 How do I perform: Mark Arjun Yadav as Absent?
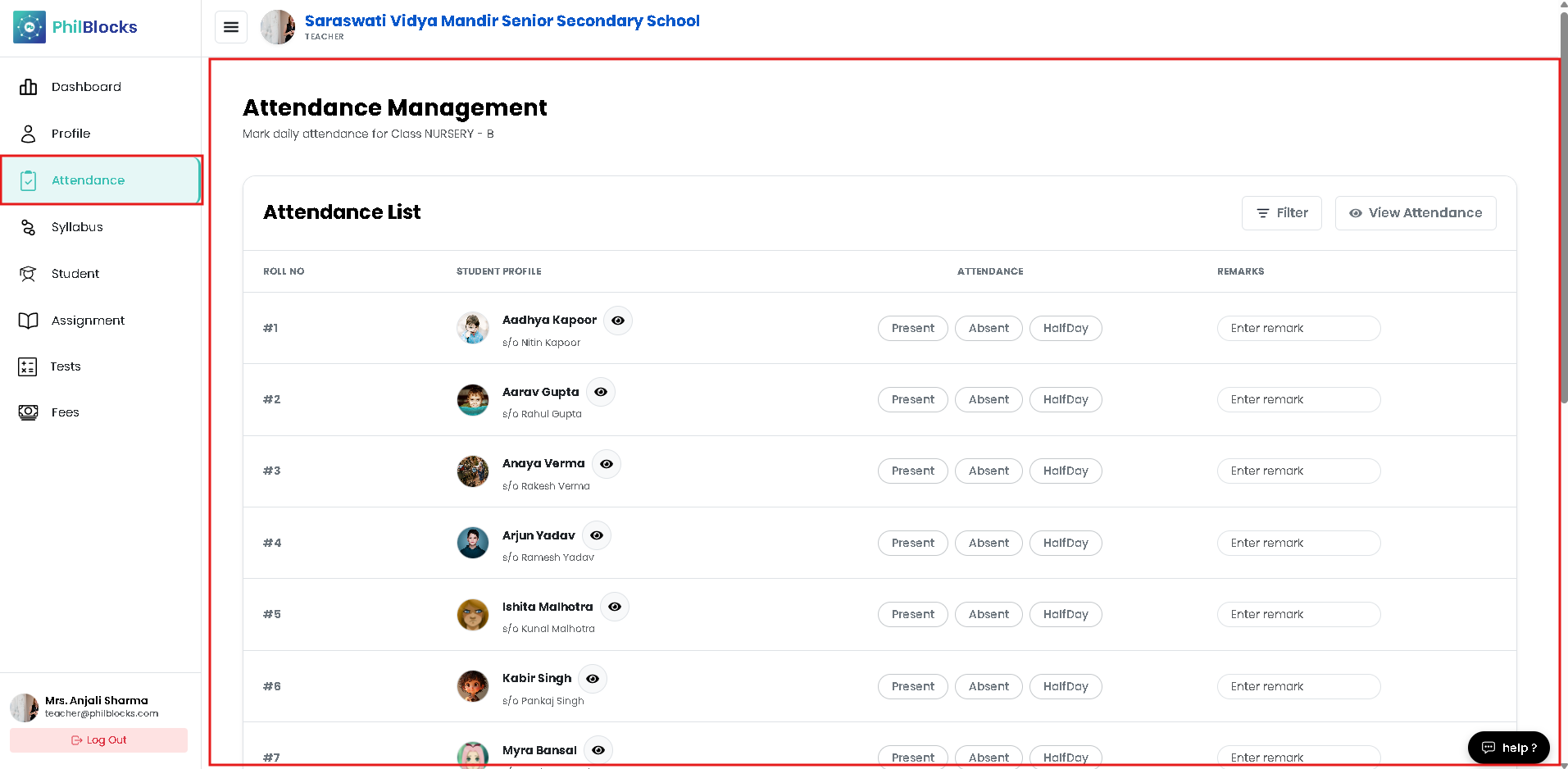coord(989,543)
